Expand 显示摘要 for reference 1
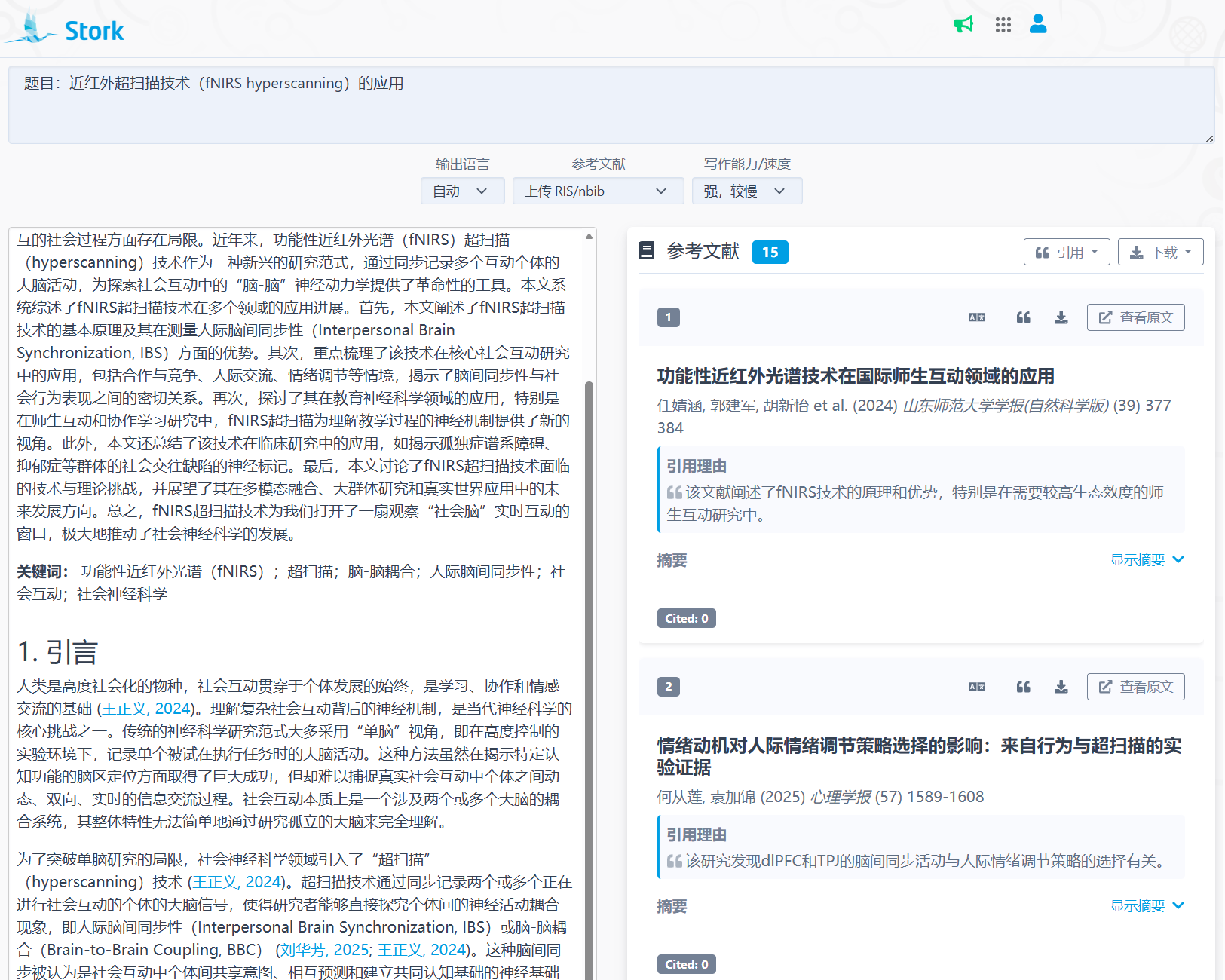The width and height of the screenshot is (1225, 980). click(x=1147, y=559)
